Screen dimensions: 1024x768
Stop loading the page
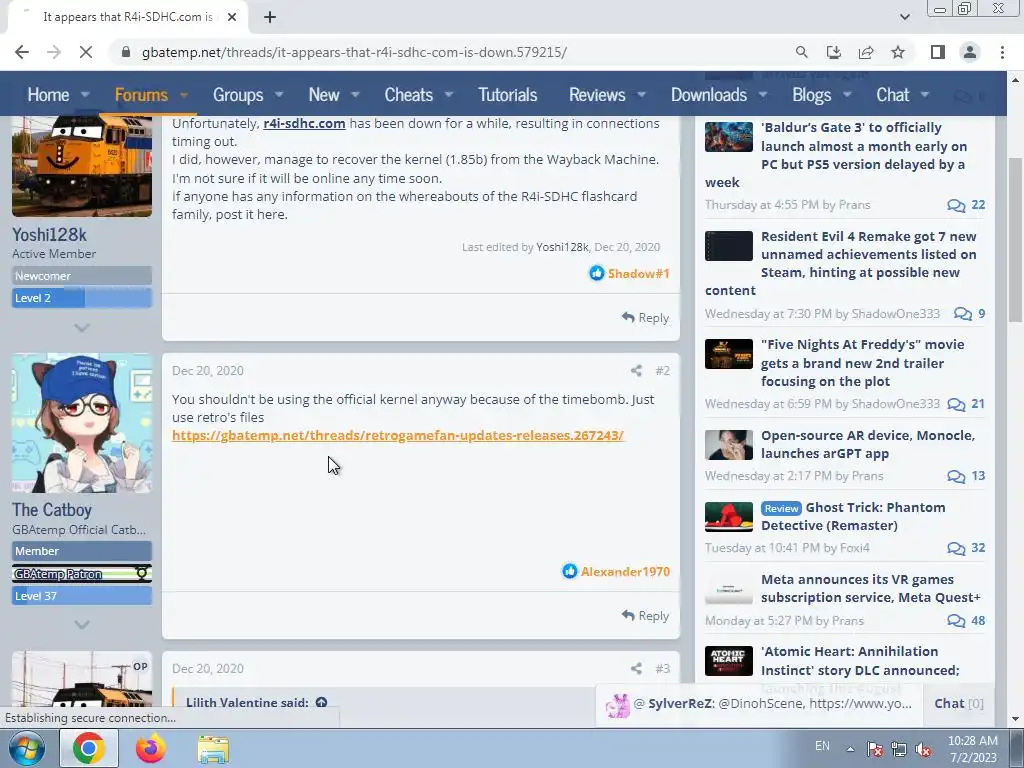86,52
